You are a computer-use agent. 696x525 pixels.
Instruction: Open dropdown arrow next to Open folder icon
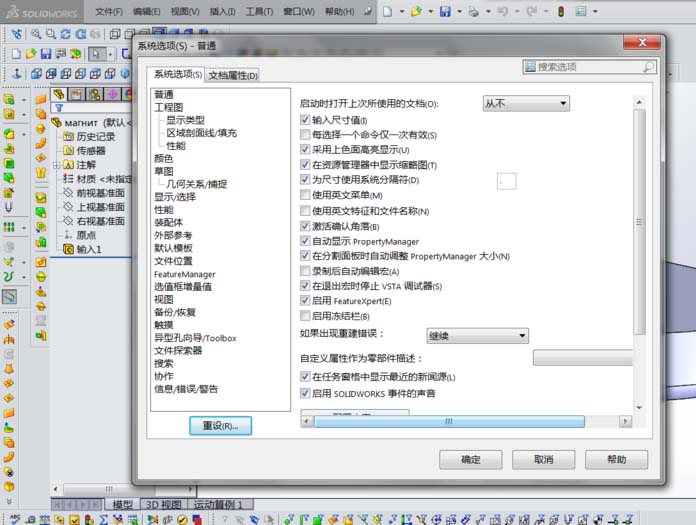pos(431,12)
